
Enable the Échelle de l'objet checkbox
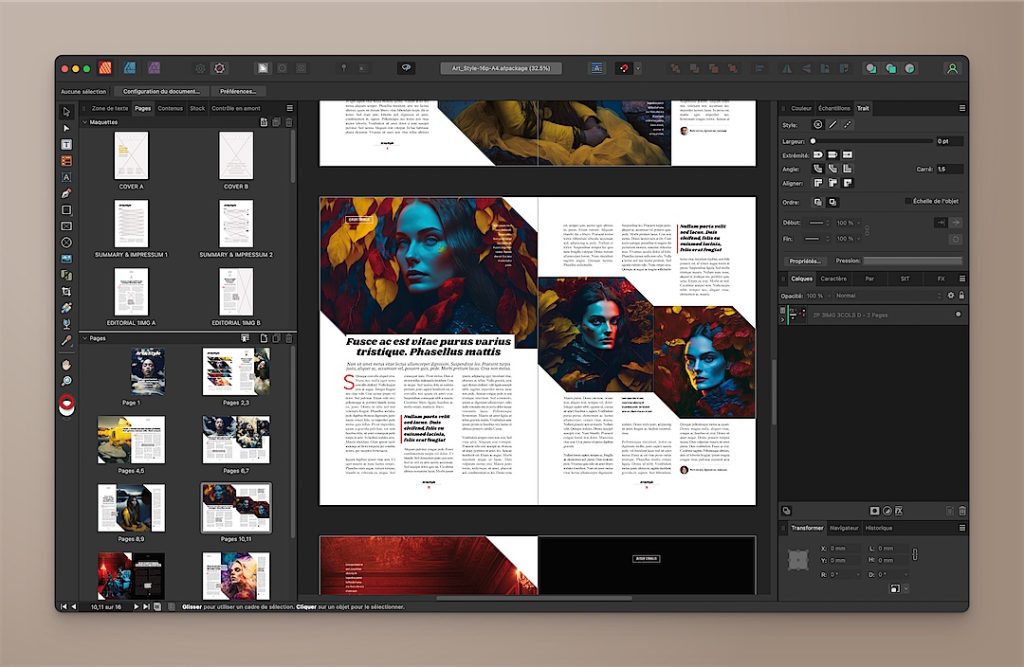point(907,201)
